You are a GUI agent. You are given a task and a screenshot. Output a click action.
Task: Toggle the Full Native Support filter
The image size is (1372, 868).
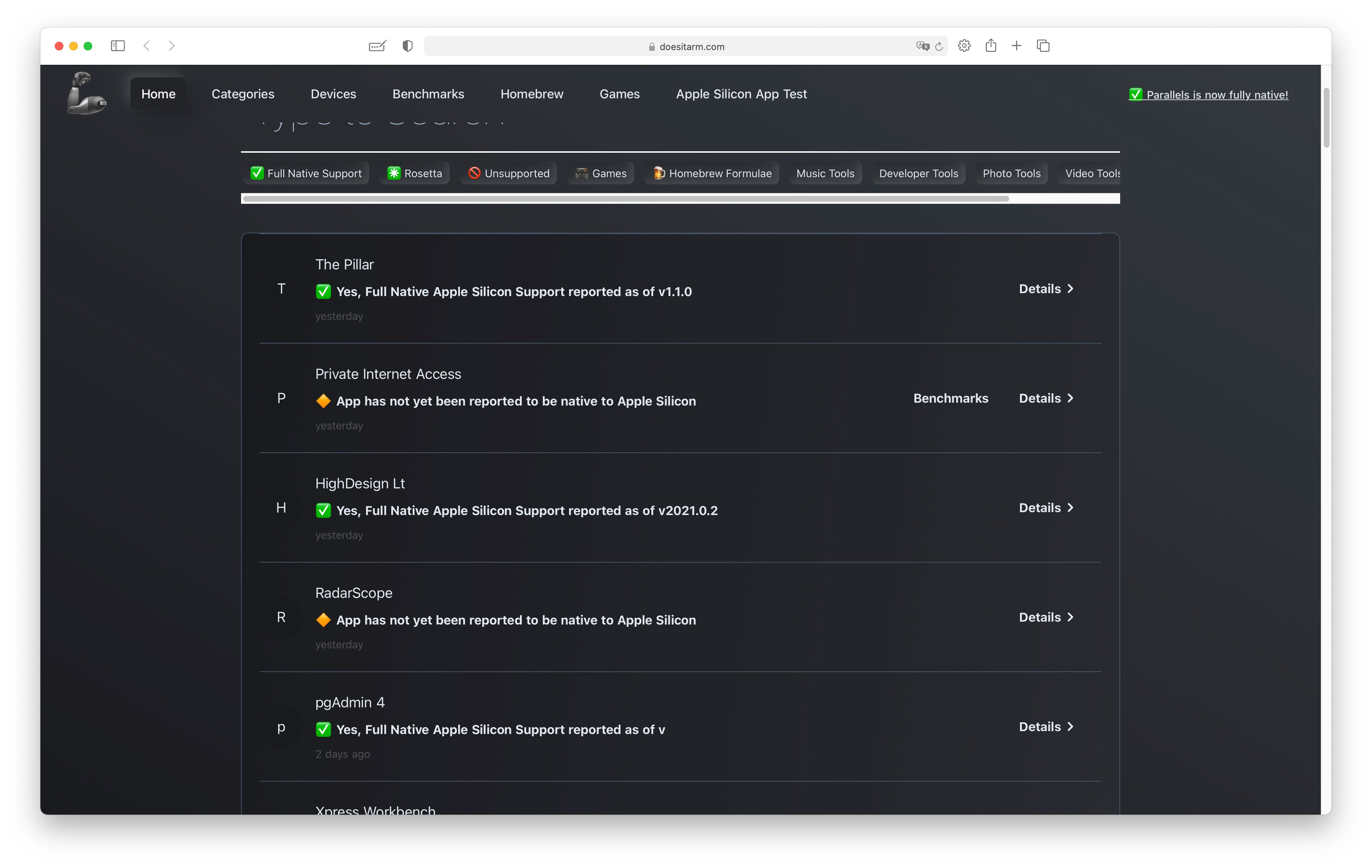point(306,173)
